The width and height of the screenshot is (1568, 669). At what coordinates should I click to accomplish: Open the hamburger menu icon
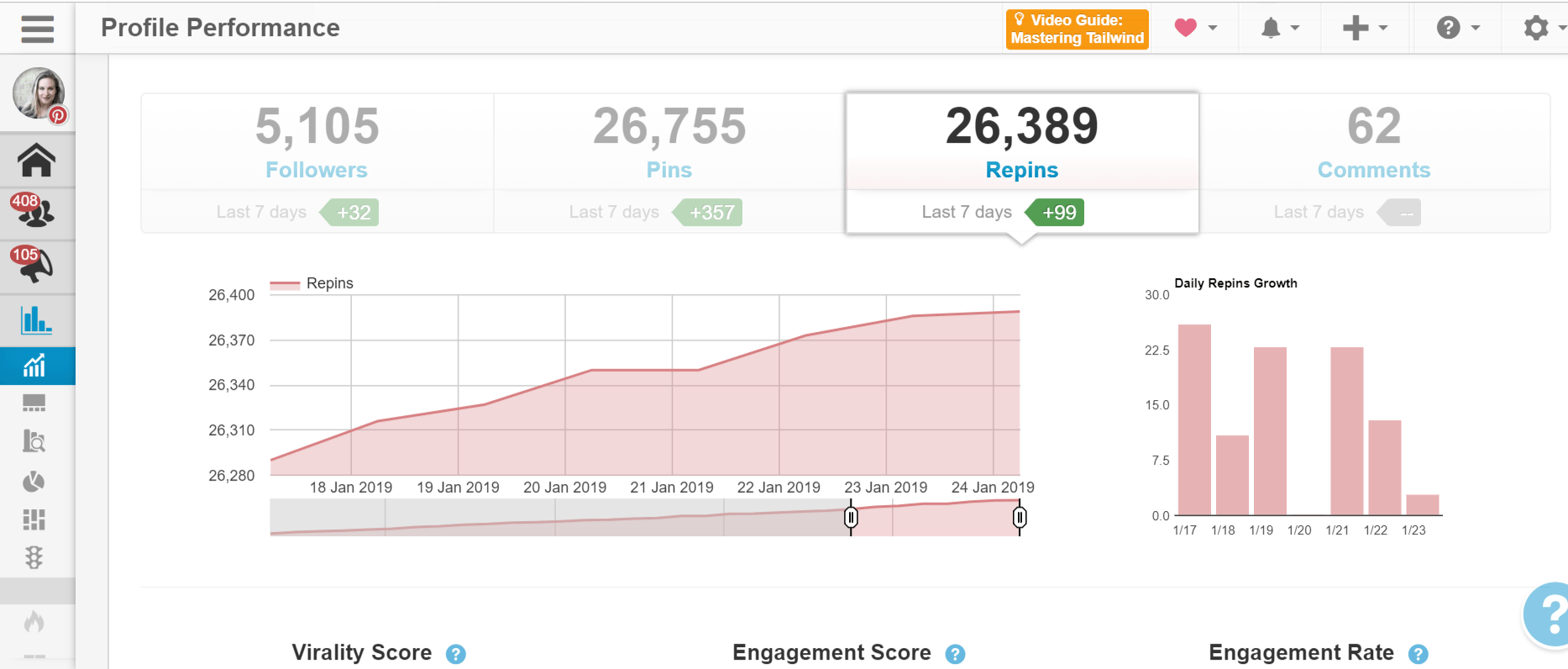37,29
